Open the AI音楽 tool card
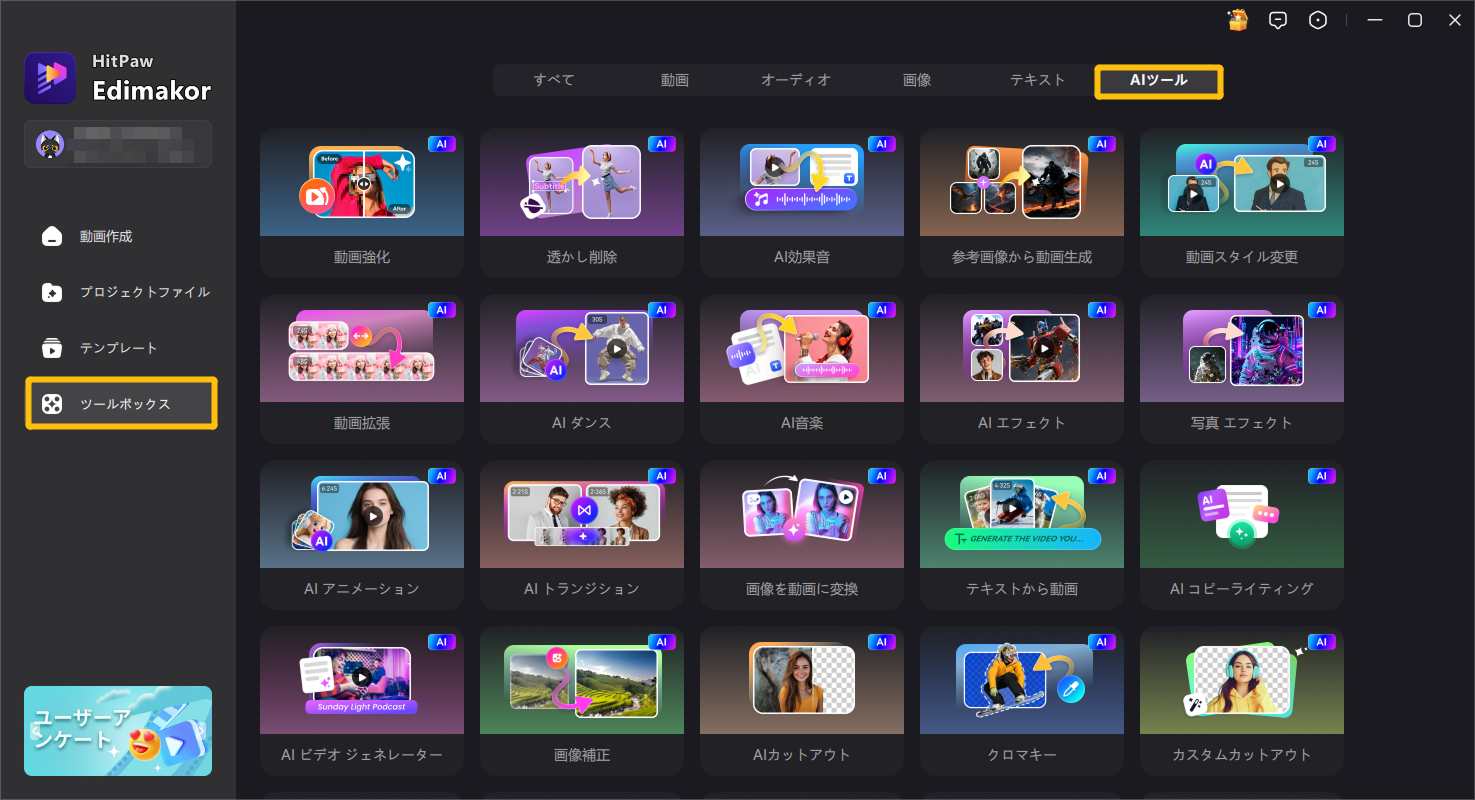Image resolution: width=1475 pixels, height=800 pixels. click(x=802, y=369)
